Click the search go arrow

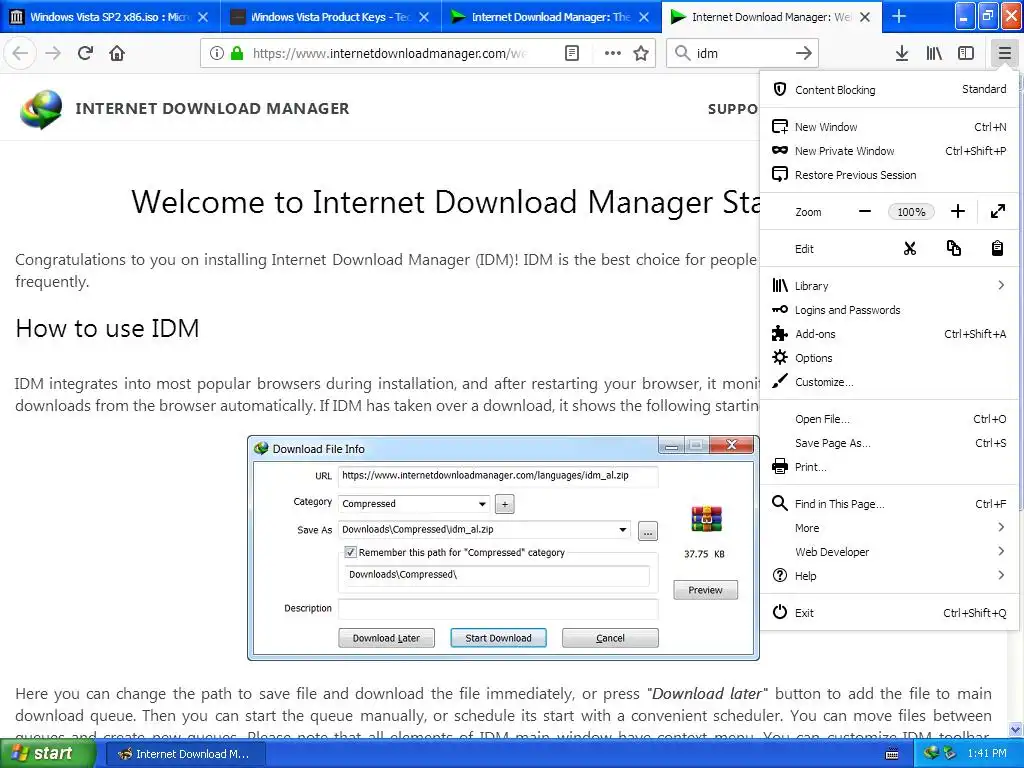point(804,53)
